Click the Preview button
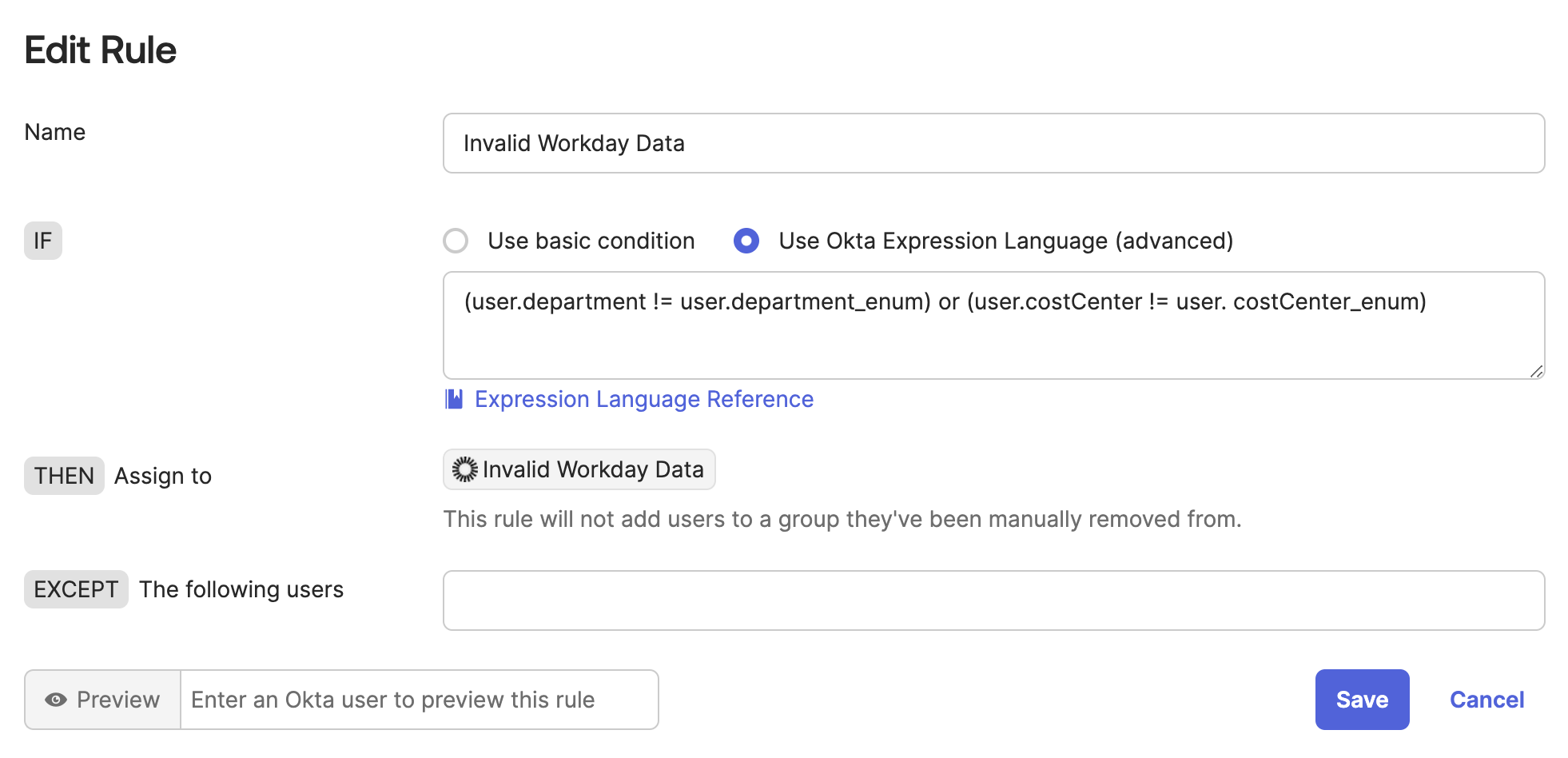1568x758 pixels. pyautogui.click(x=102, y=700)
